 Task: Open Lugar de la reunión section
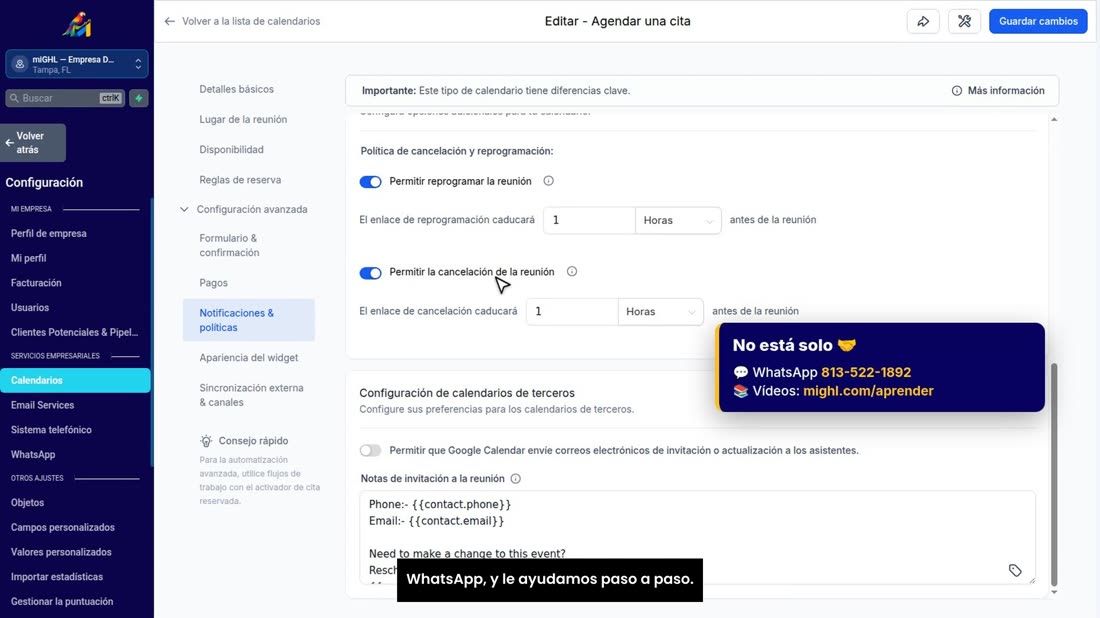tap(243, 119)
